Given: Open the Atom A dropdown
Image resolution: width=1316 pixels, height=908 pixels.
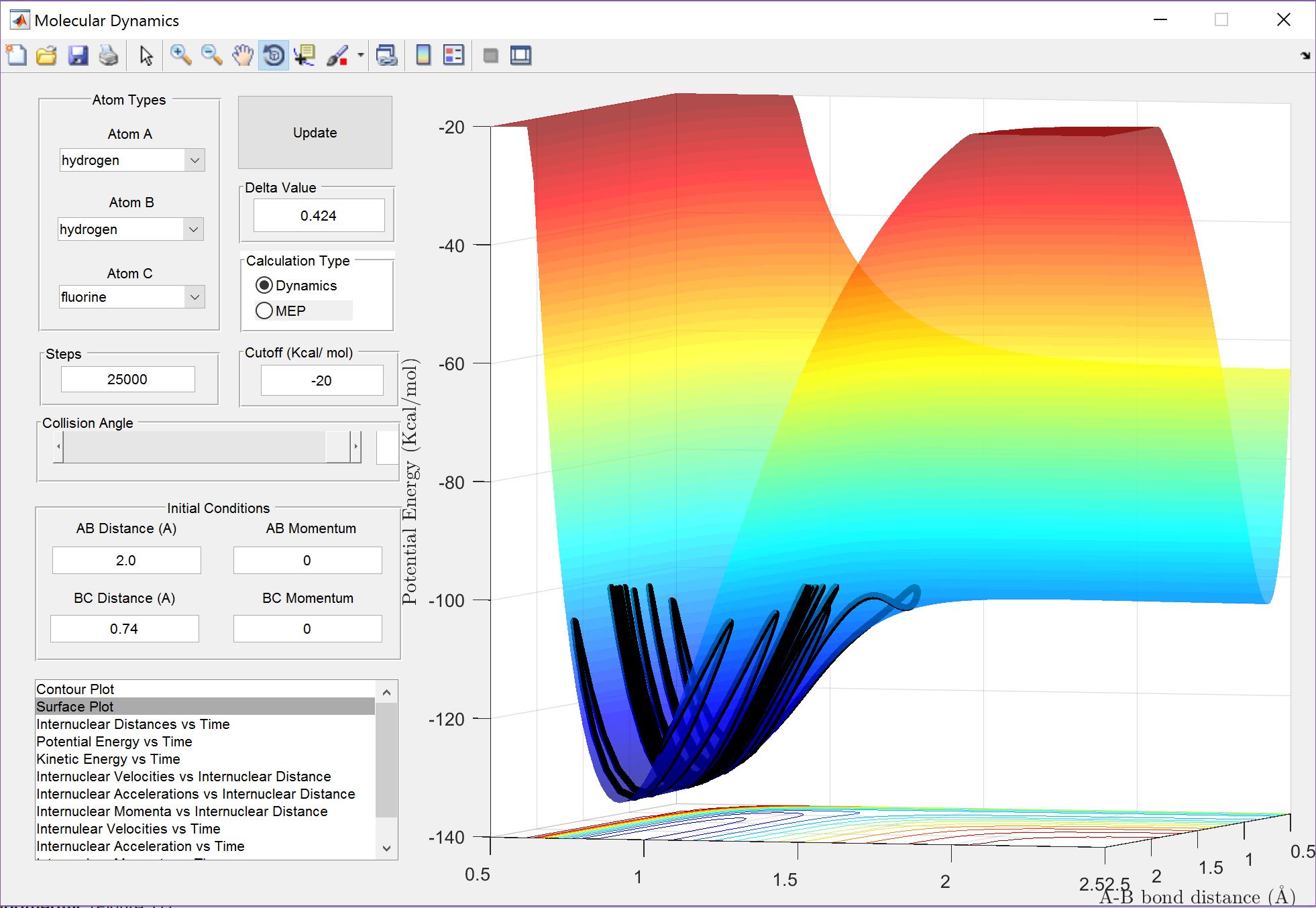Looking at the screenshot, I should pyautogui.click(x=195, y=160).
